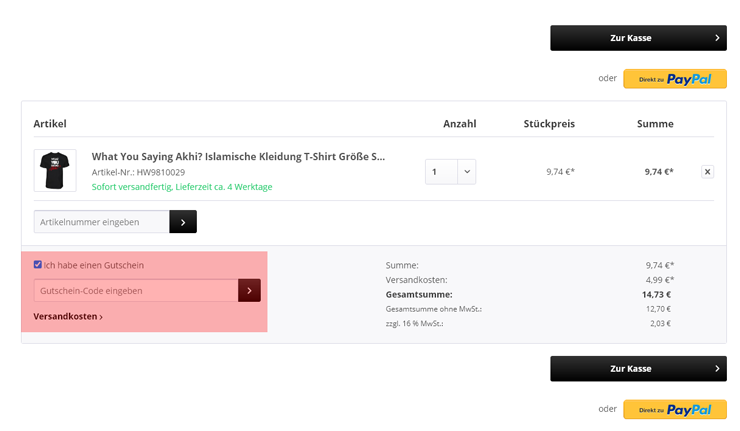Click the Artikelnummer eingeben input field
This screenshot has width=740, height=431.
(x=101, y=222)
